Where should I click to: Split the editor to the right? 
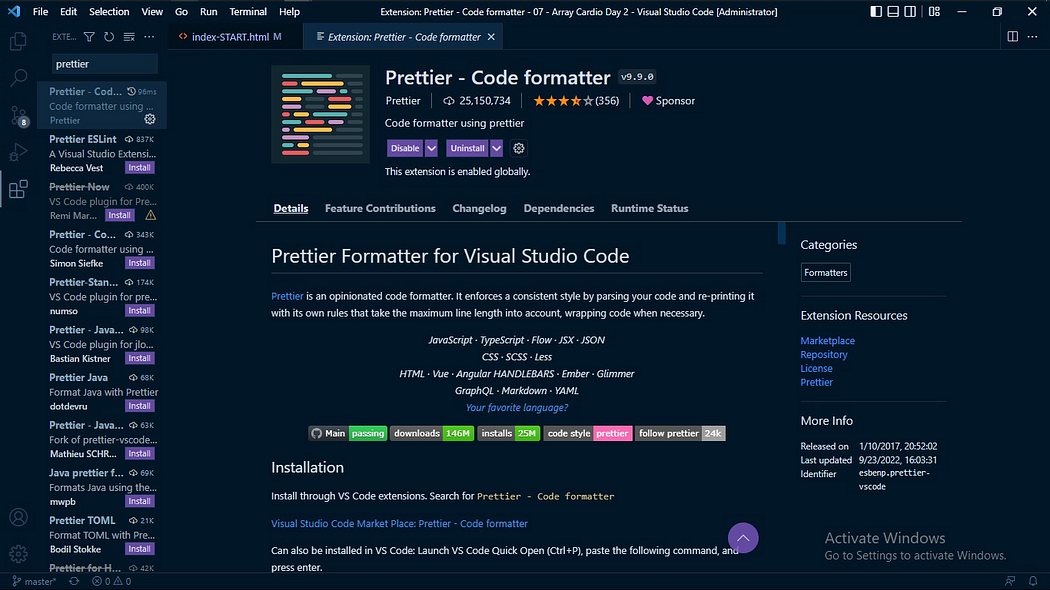click(x=1012, y=37)
